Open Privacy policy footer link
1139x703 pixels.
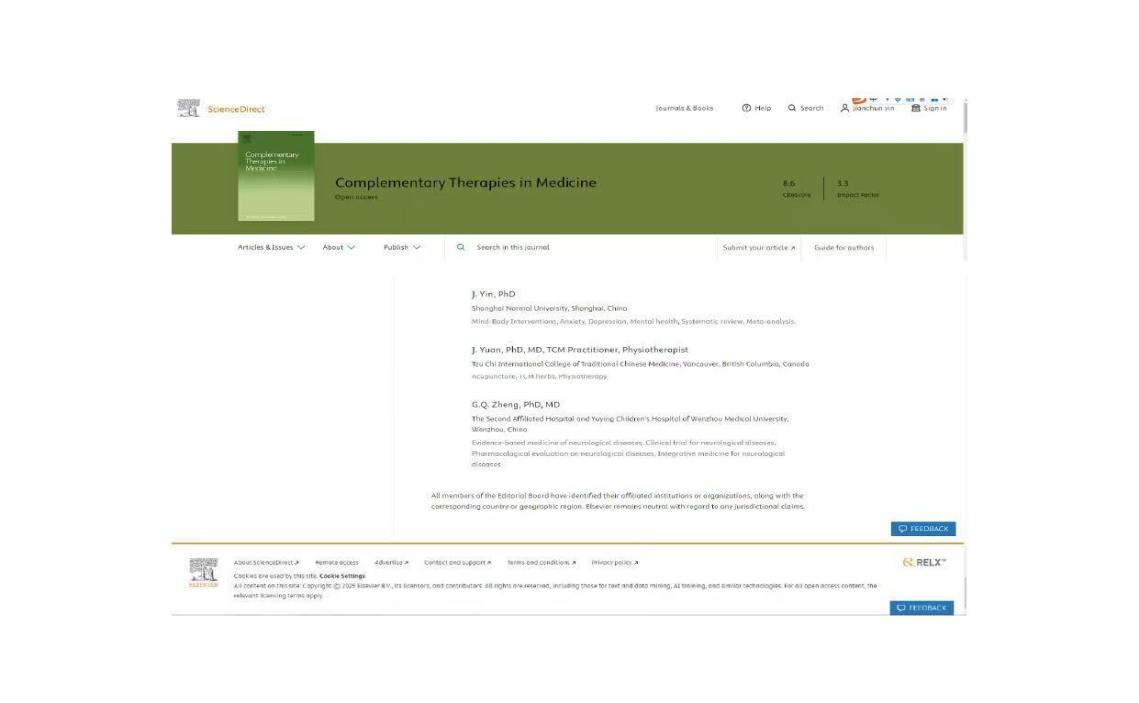(x=614, y=564)
